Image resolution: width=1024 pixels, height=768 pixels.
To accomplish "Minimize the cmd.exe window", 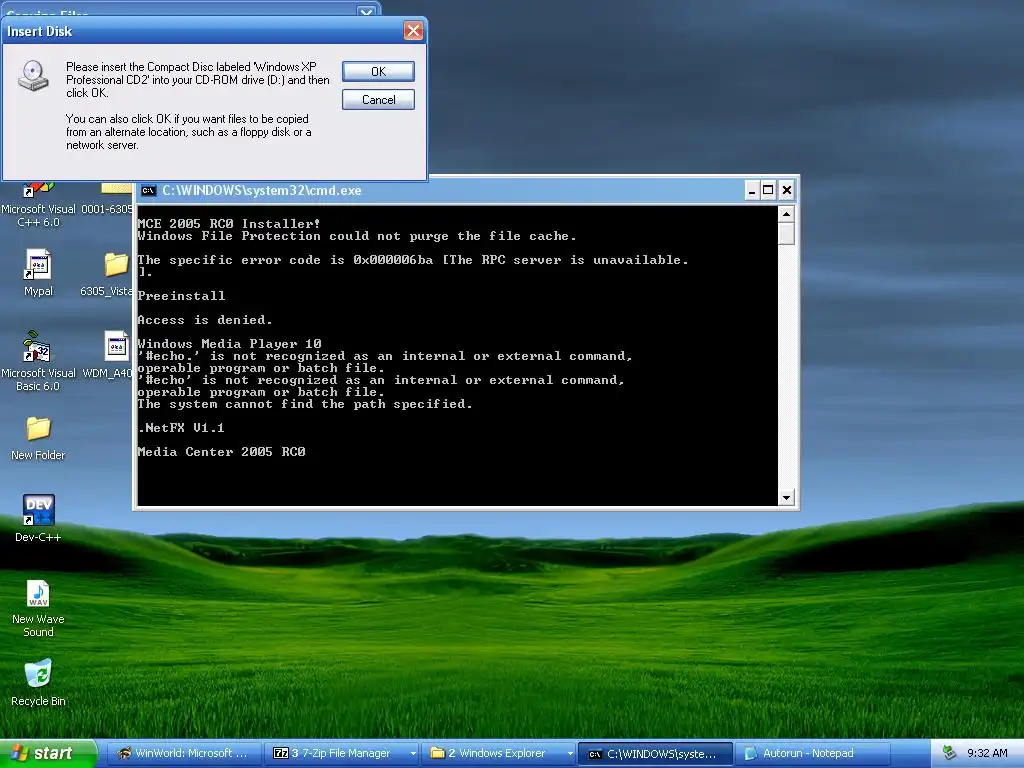I will click(752, 190).
